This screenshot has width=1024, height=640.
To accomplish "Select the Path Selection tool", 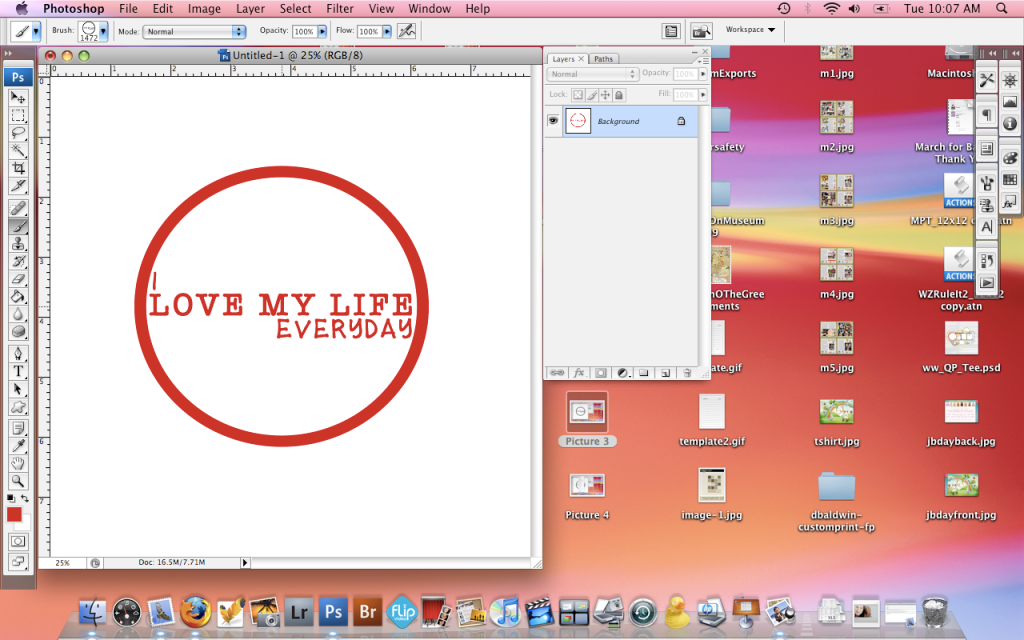I will click(18, 389).
